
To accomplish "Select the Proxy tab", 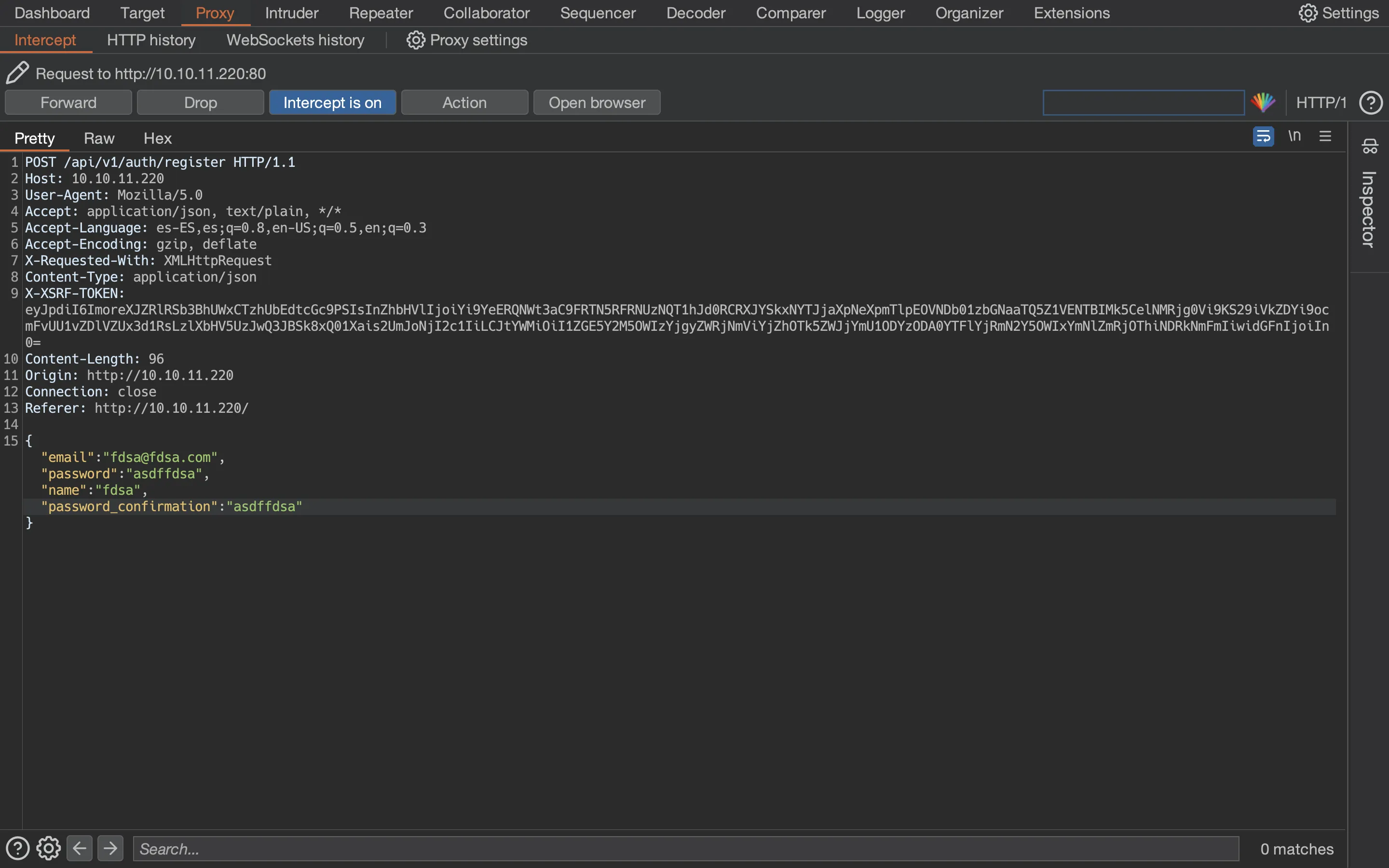I will (x=215, y=13).
